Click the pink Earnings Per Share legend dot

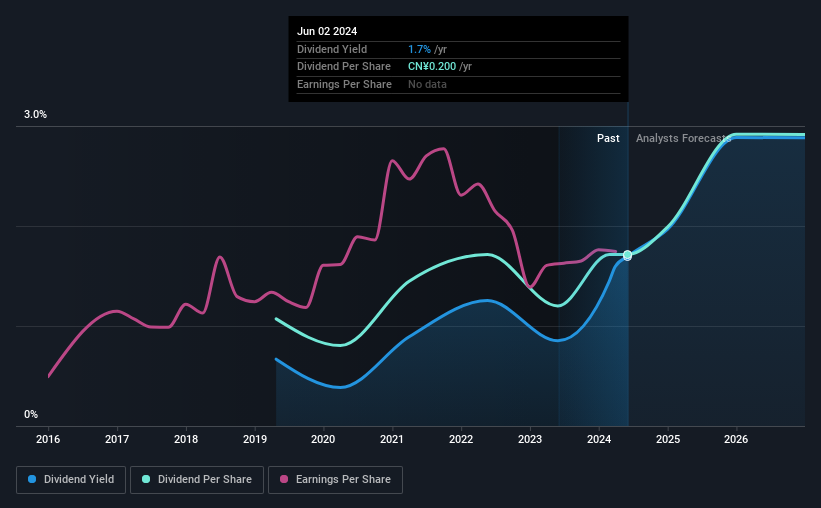[x=284, y=479]
